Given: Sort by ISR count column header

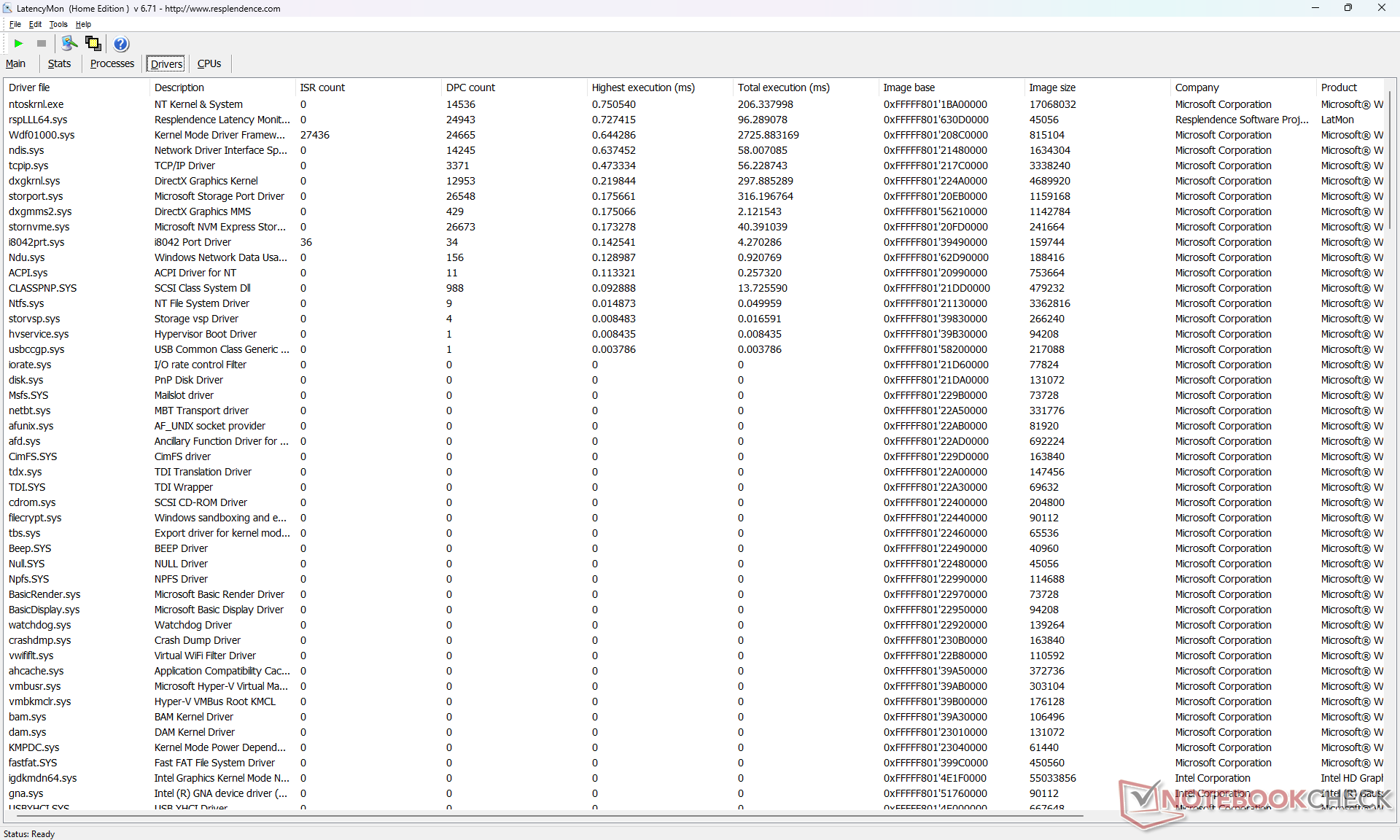Looking at the screenshot, I should pos(322,87).
